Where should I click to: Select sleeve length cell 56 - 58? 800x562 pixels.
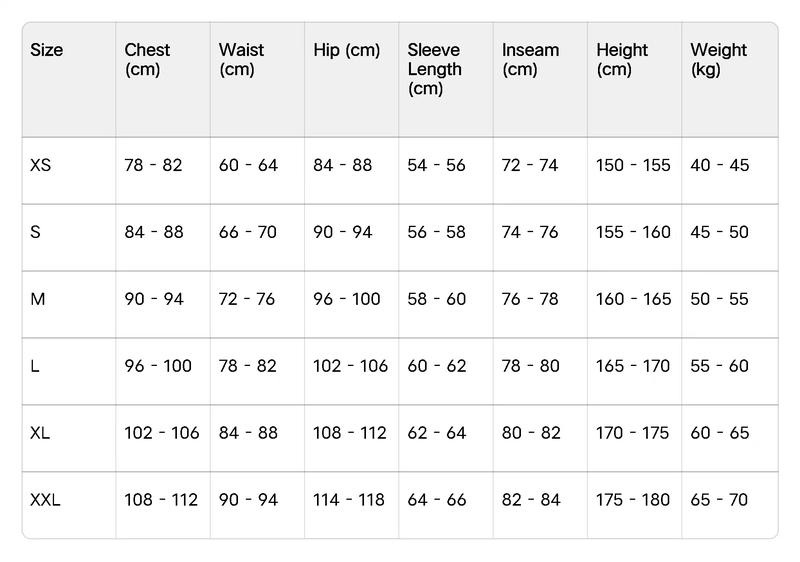436,232
